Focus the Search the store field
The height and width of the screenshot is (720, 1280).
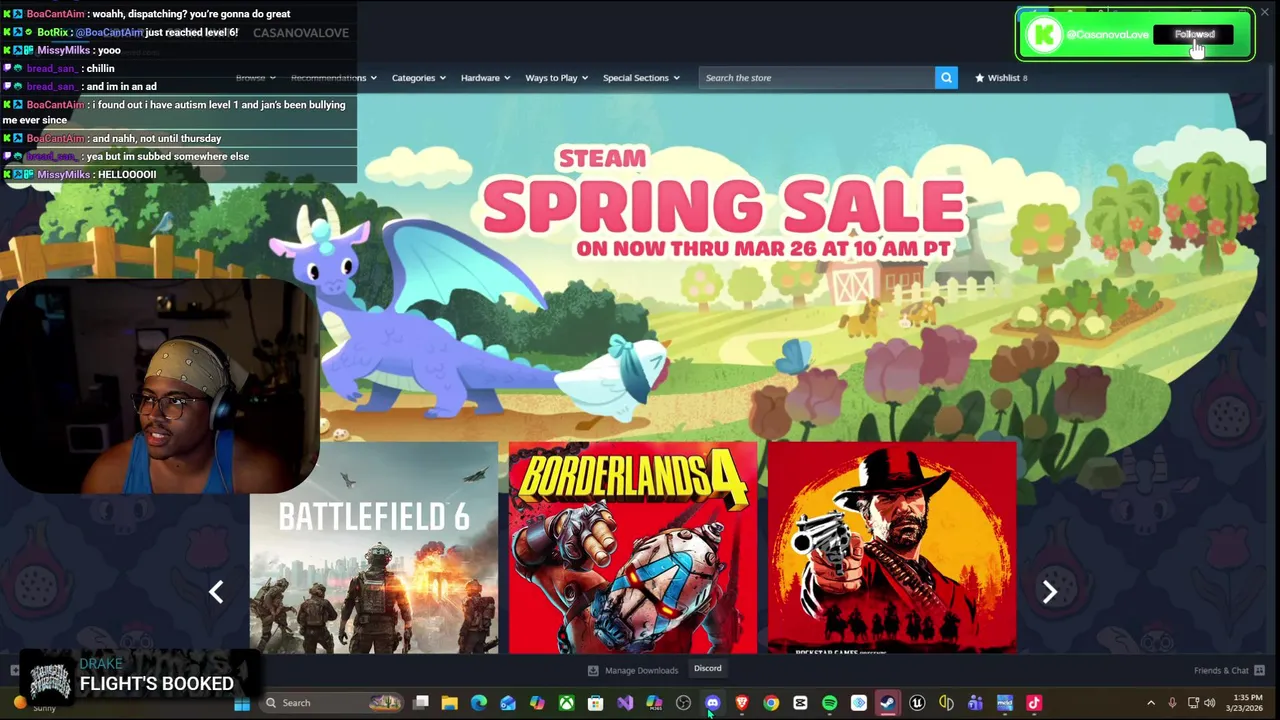click(x=816, y=78)
